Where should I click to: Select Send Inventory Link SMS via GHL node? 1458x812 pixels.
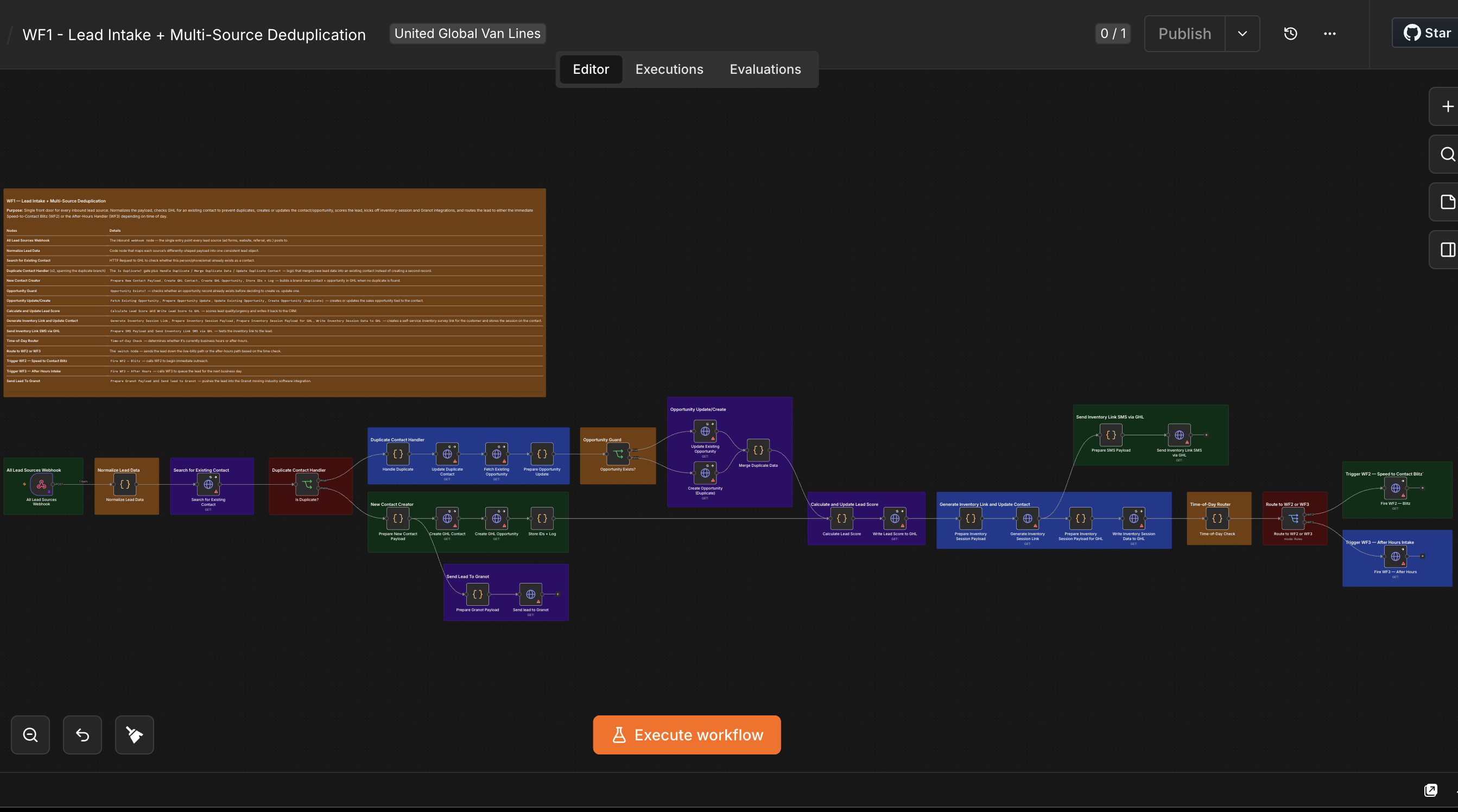tap(1180, 435)
